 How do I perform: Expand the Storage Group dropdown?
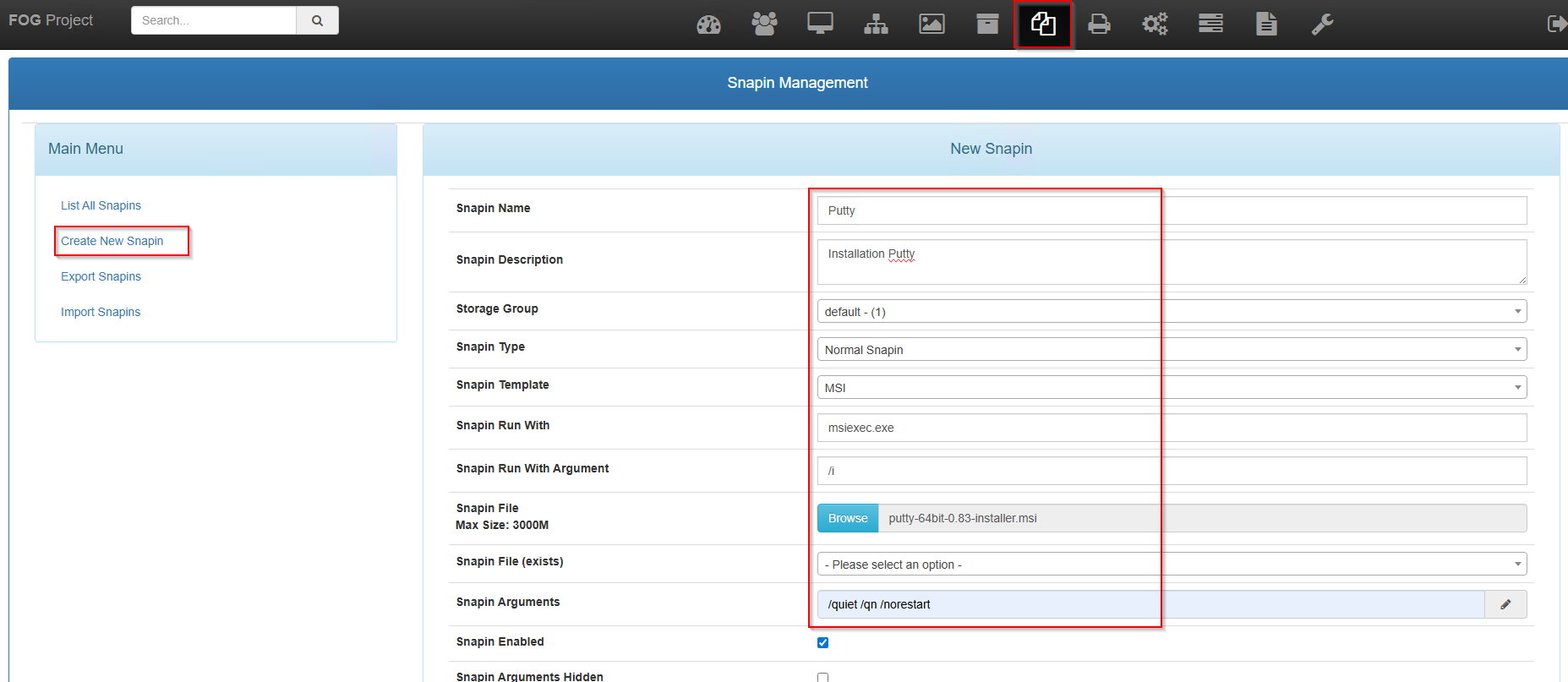pos(1172,312)
